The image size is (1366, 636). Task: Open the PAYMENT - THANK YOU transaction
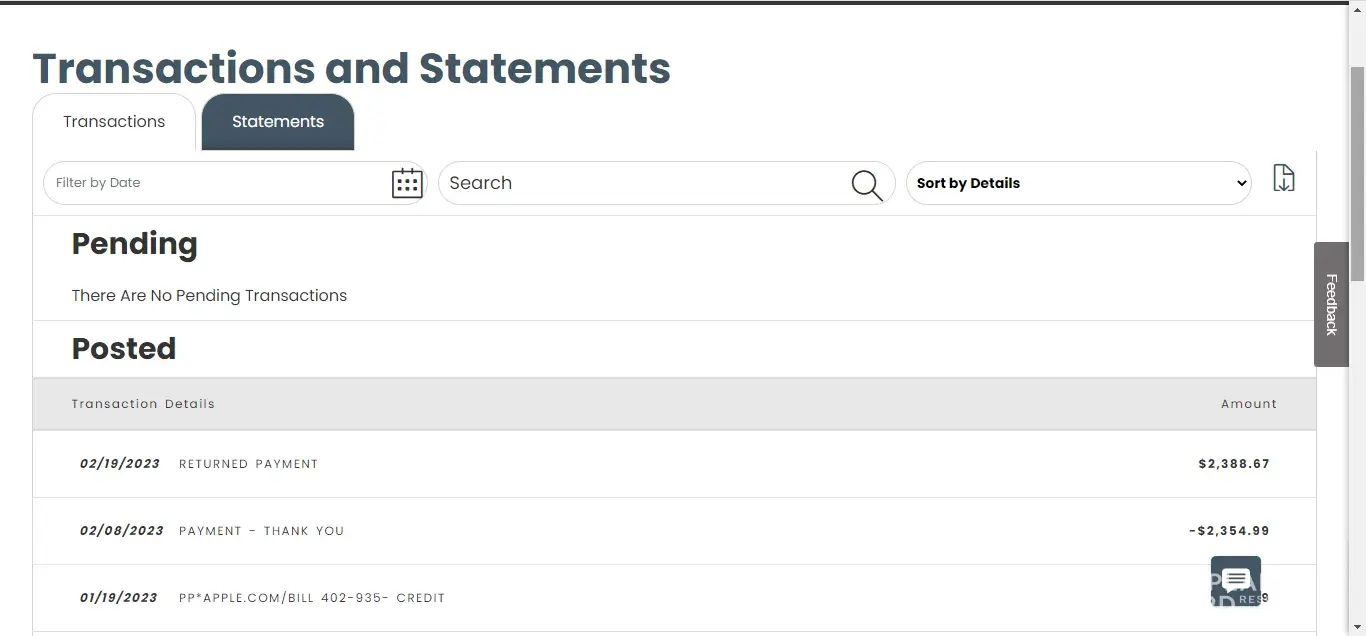click(x=261, y=531)
